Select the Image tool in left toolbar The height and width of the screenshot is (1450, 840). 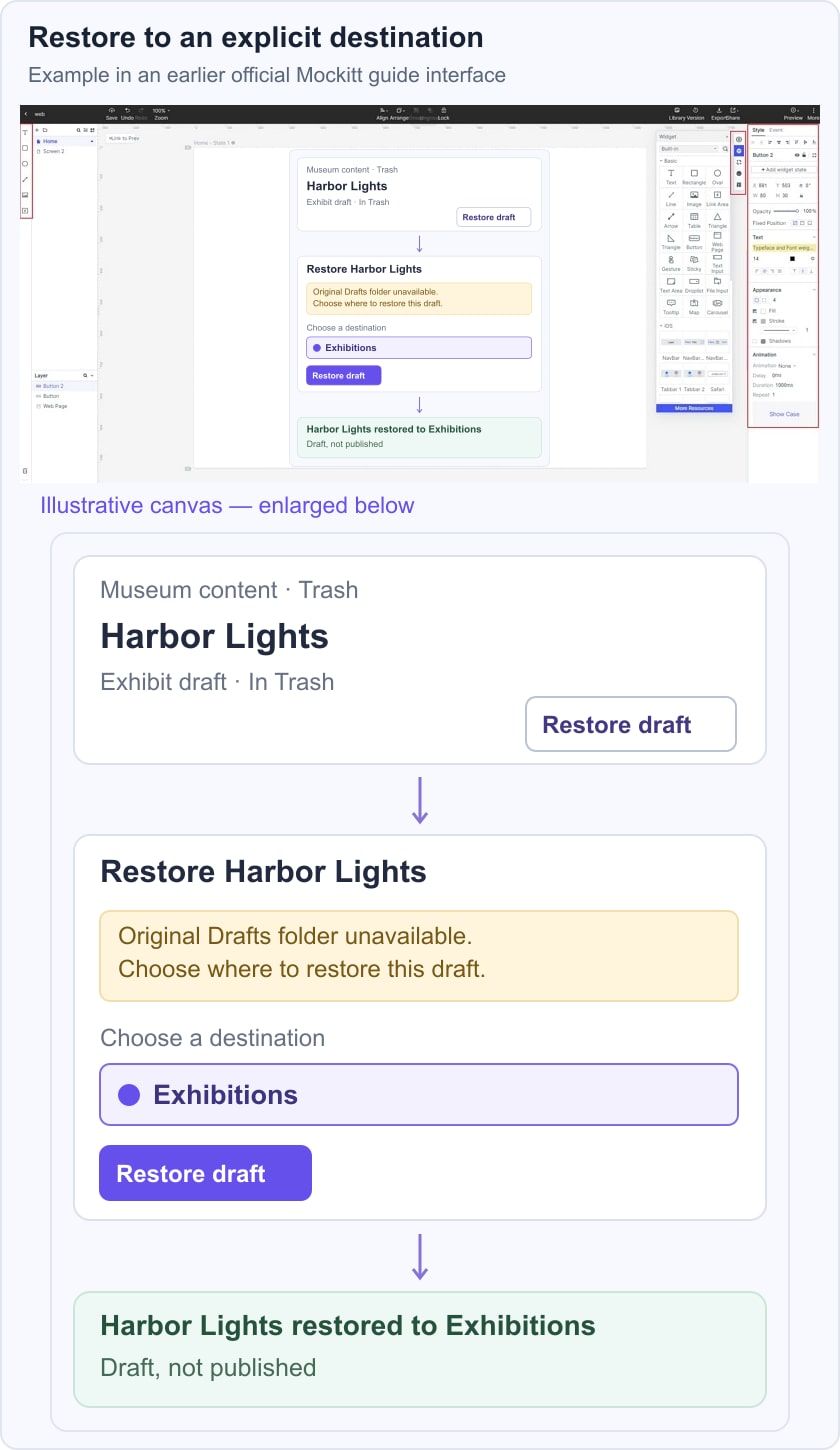pos(25,195)
